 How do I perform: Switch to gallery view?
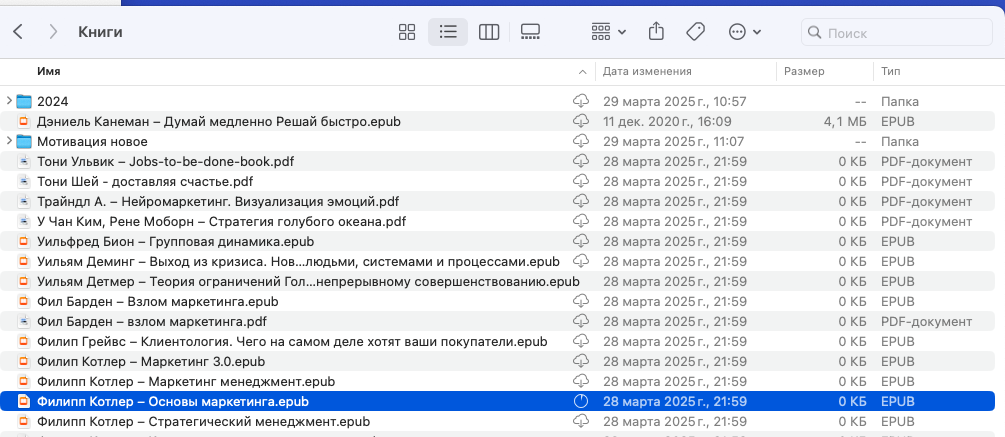[531, 32]
